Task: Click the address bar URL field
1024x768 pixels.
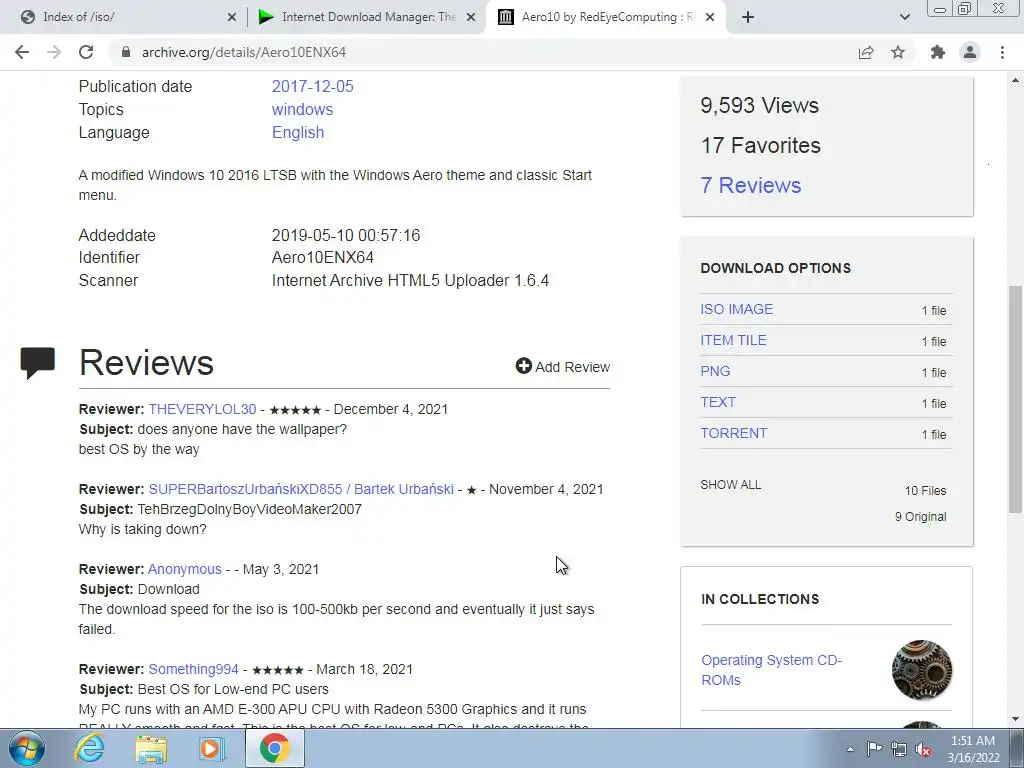Action: pos(483,52)
